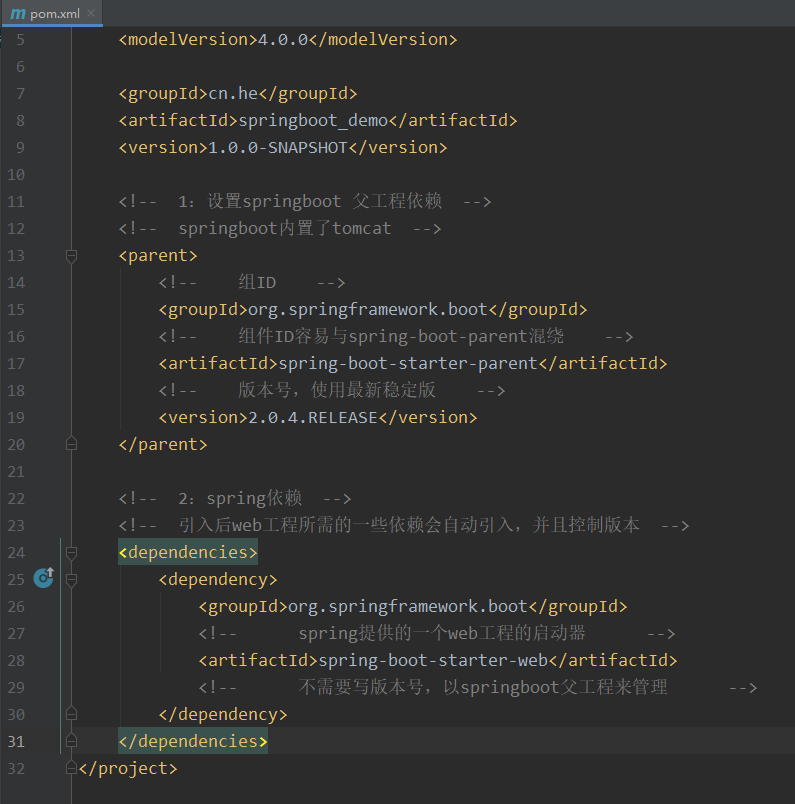Collapse the parent block at line 13

click(x=71, y=255)
